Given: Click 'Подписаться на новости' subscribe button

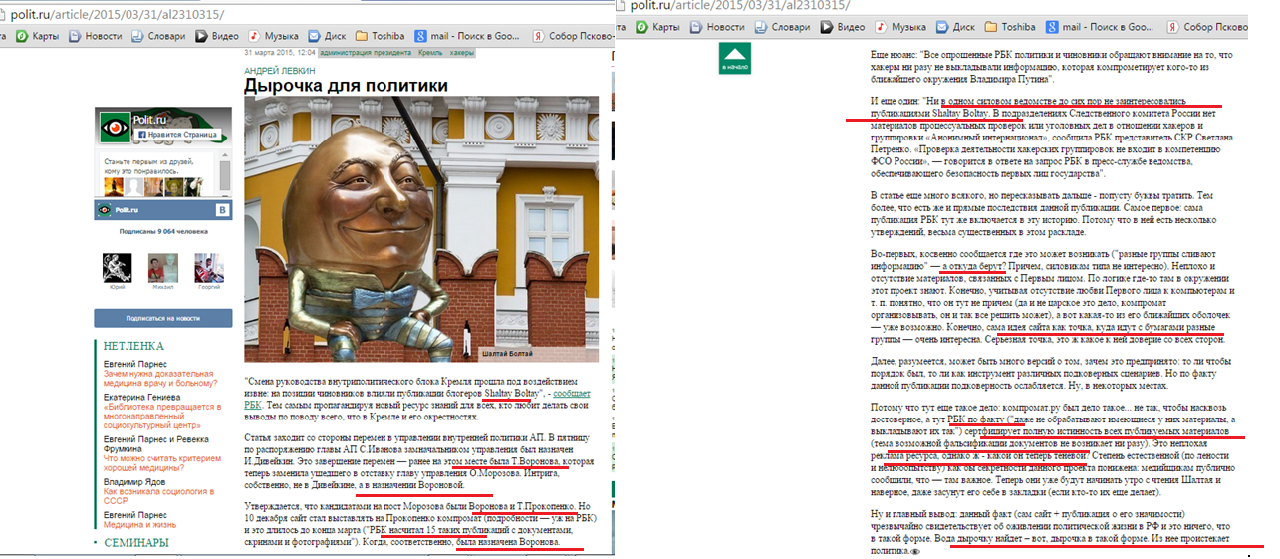Looking at the screenshot, I should click(165, 318).
